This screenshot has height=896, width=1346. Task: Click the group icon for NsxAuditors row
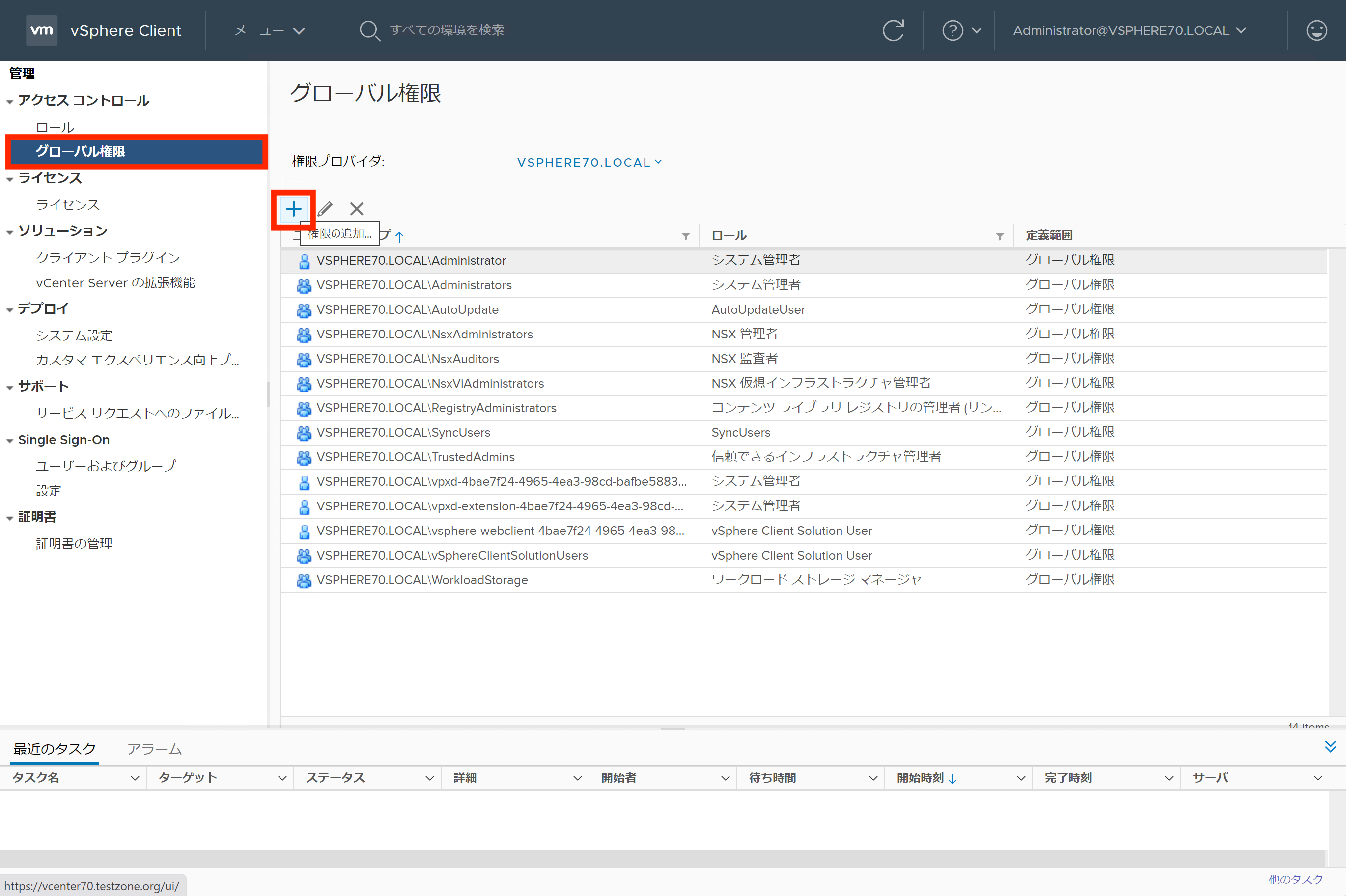(x=304, y=360)
